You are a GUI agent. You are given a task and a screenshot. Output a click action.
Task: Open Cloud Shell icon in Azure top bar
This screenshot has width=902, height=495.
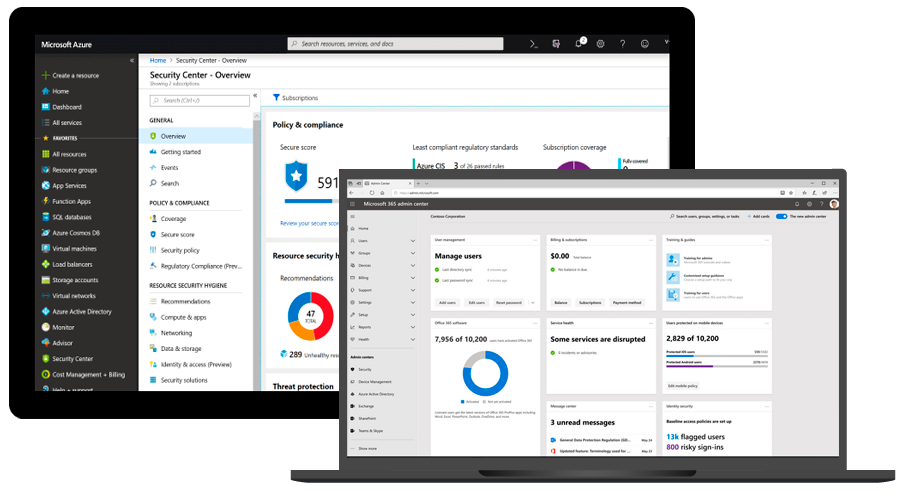(533, 44)
